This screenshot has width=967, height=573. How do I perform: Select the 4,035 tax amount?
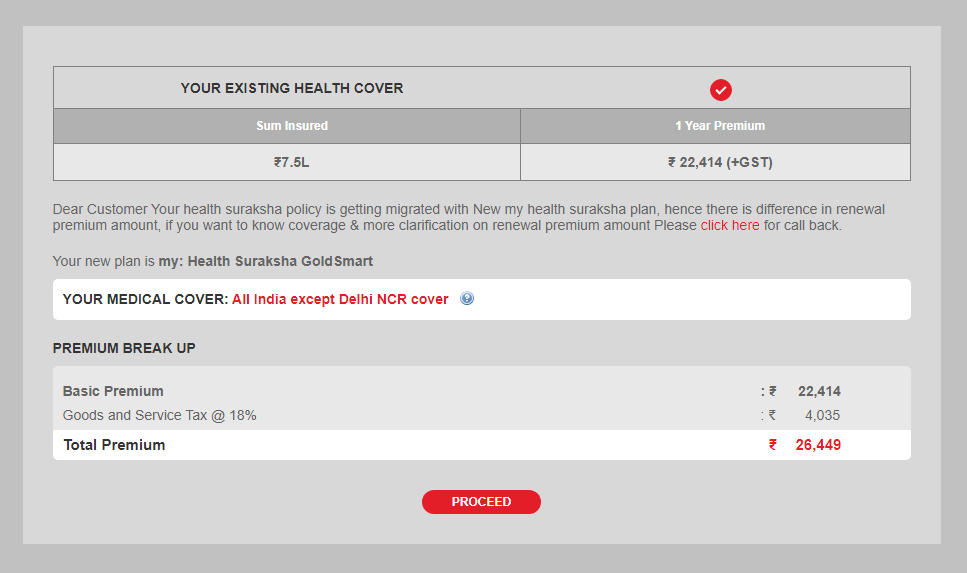(822, 416)
